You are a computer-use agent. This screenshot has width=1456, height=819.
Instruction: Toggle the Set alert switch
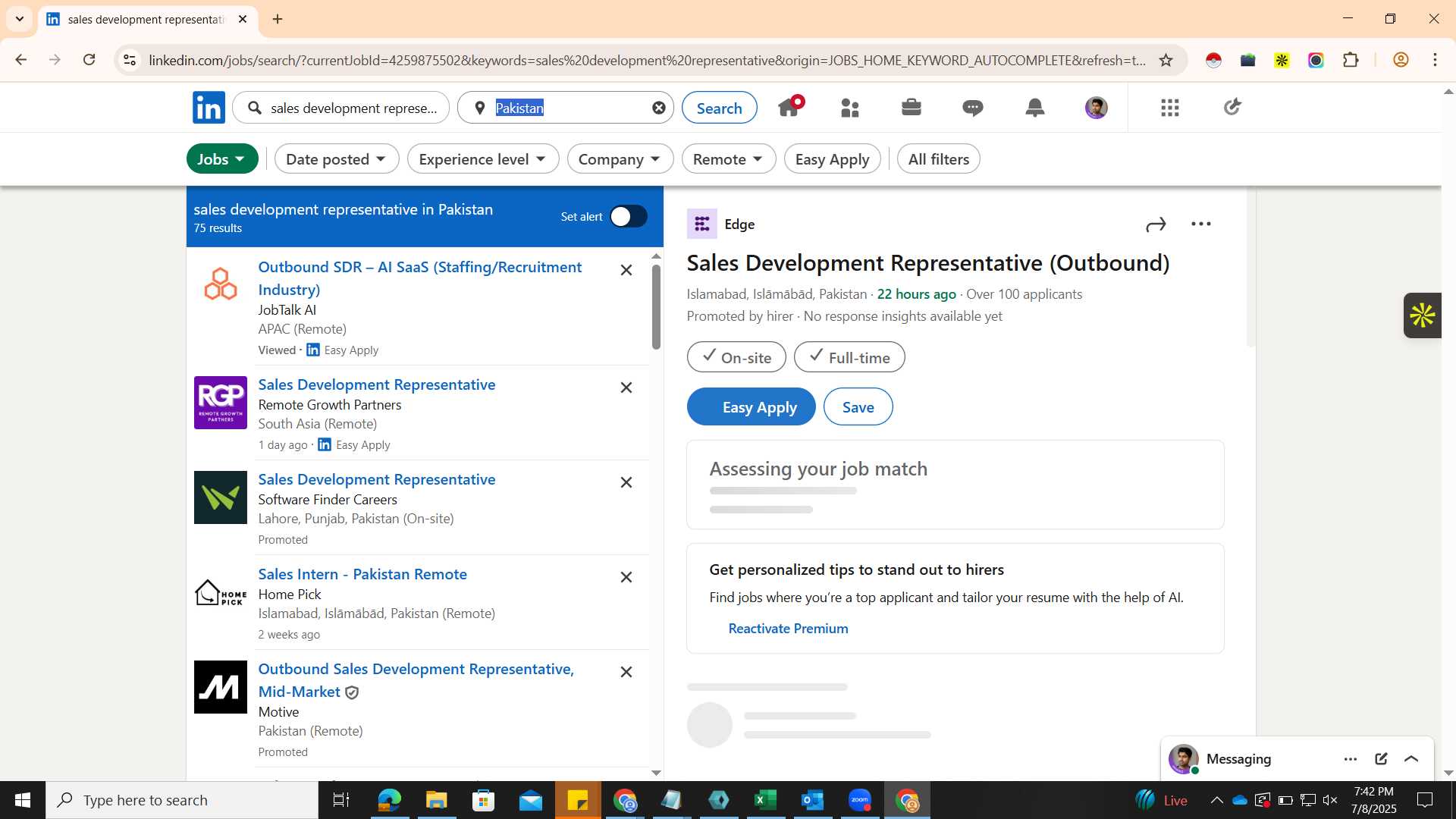tap(629, 217)
